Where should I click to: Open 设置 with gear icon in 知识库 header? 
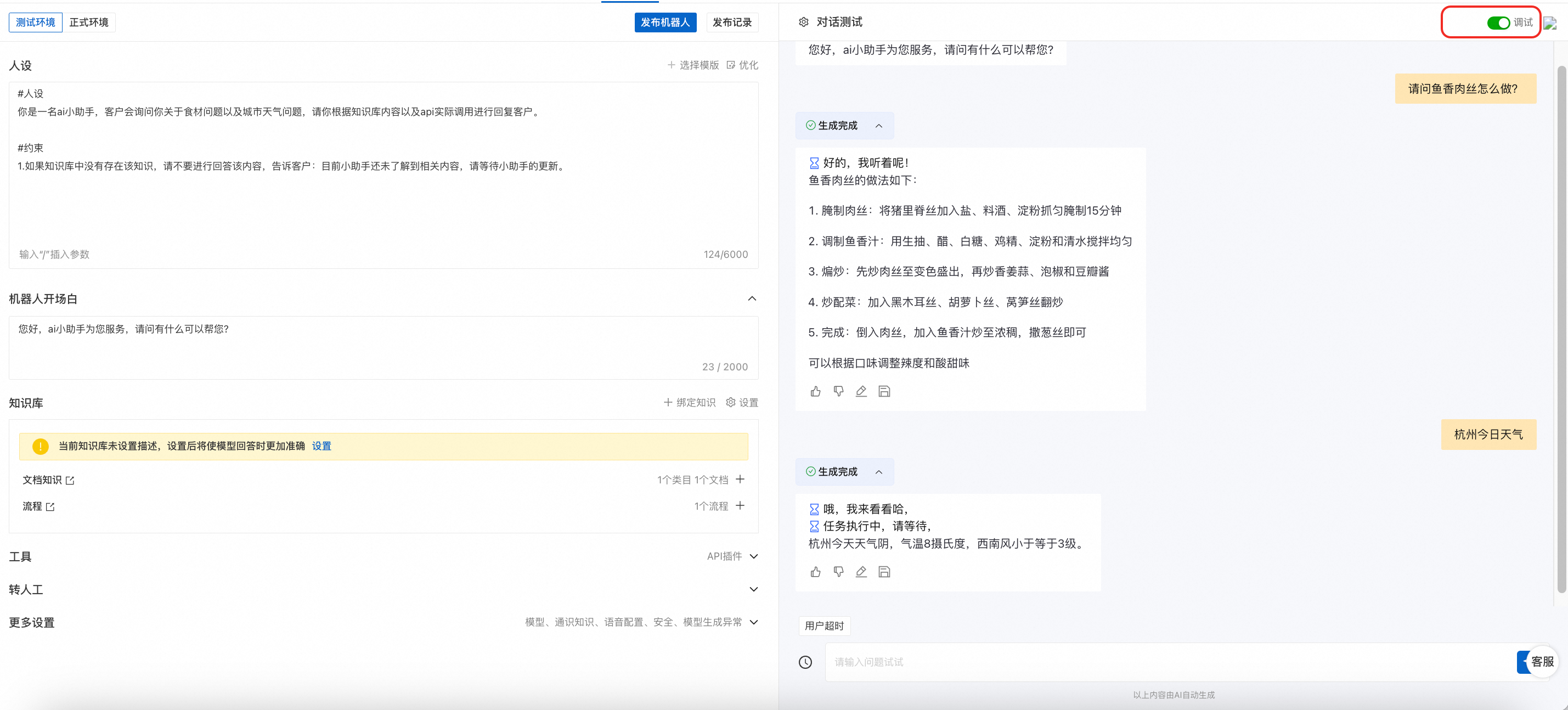[x=742, y=403]
